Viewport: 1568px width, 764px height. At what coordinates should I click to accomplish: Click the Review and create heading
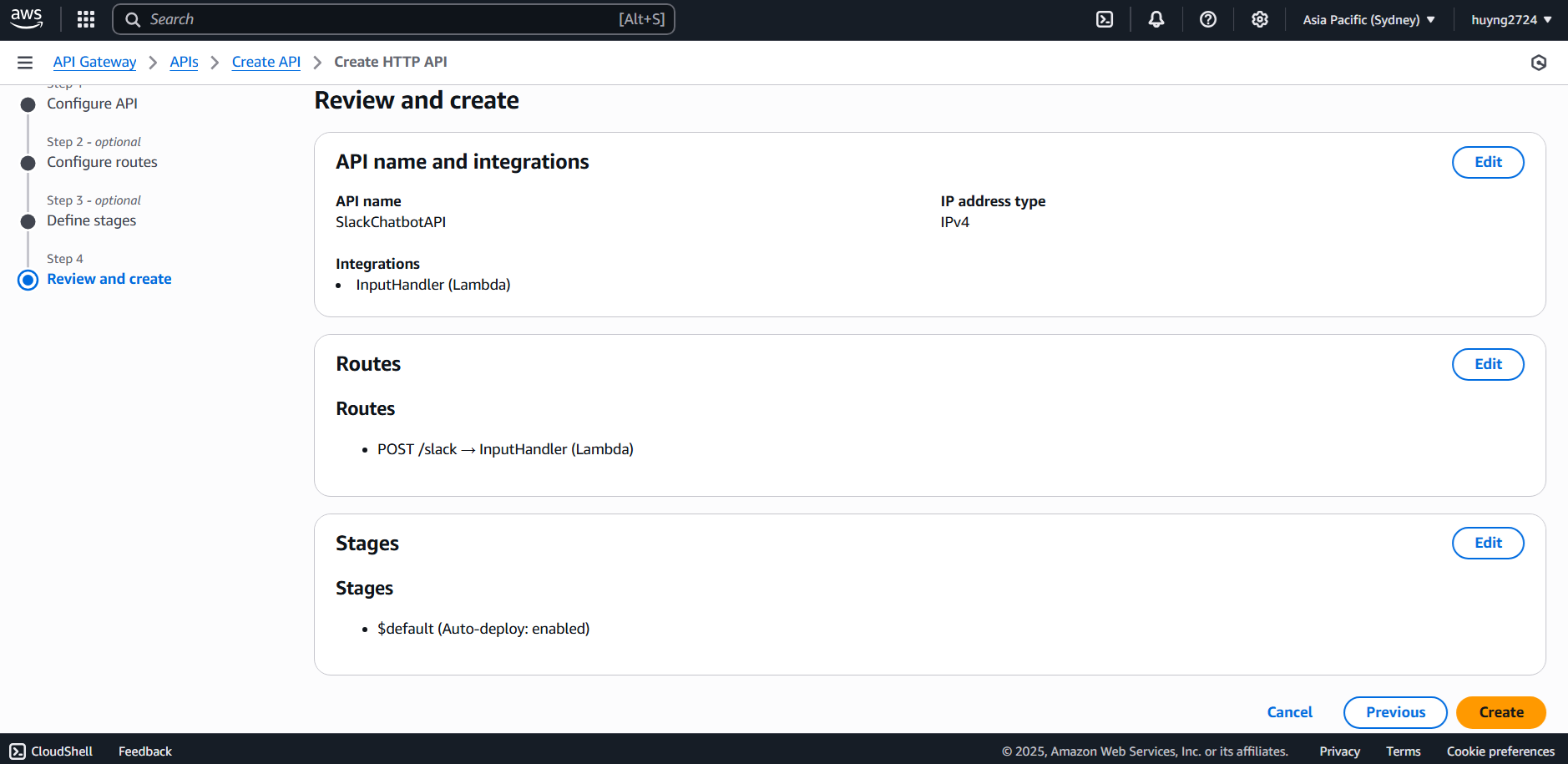tap(417, 100)
